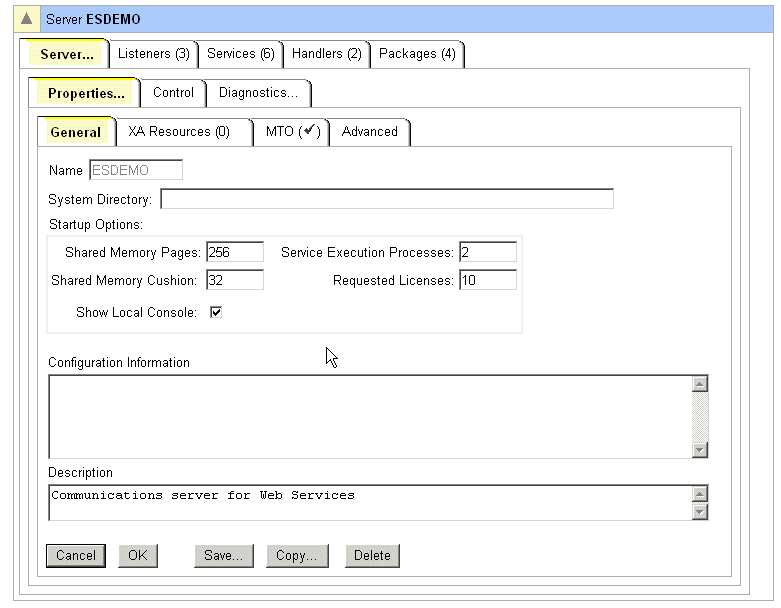
Task: Click the Delete button
Action: [x=372, y=556]
